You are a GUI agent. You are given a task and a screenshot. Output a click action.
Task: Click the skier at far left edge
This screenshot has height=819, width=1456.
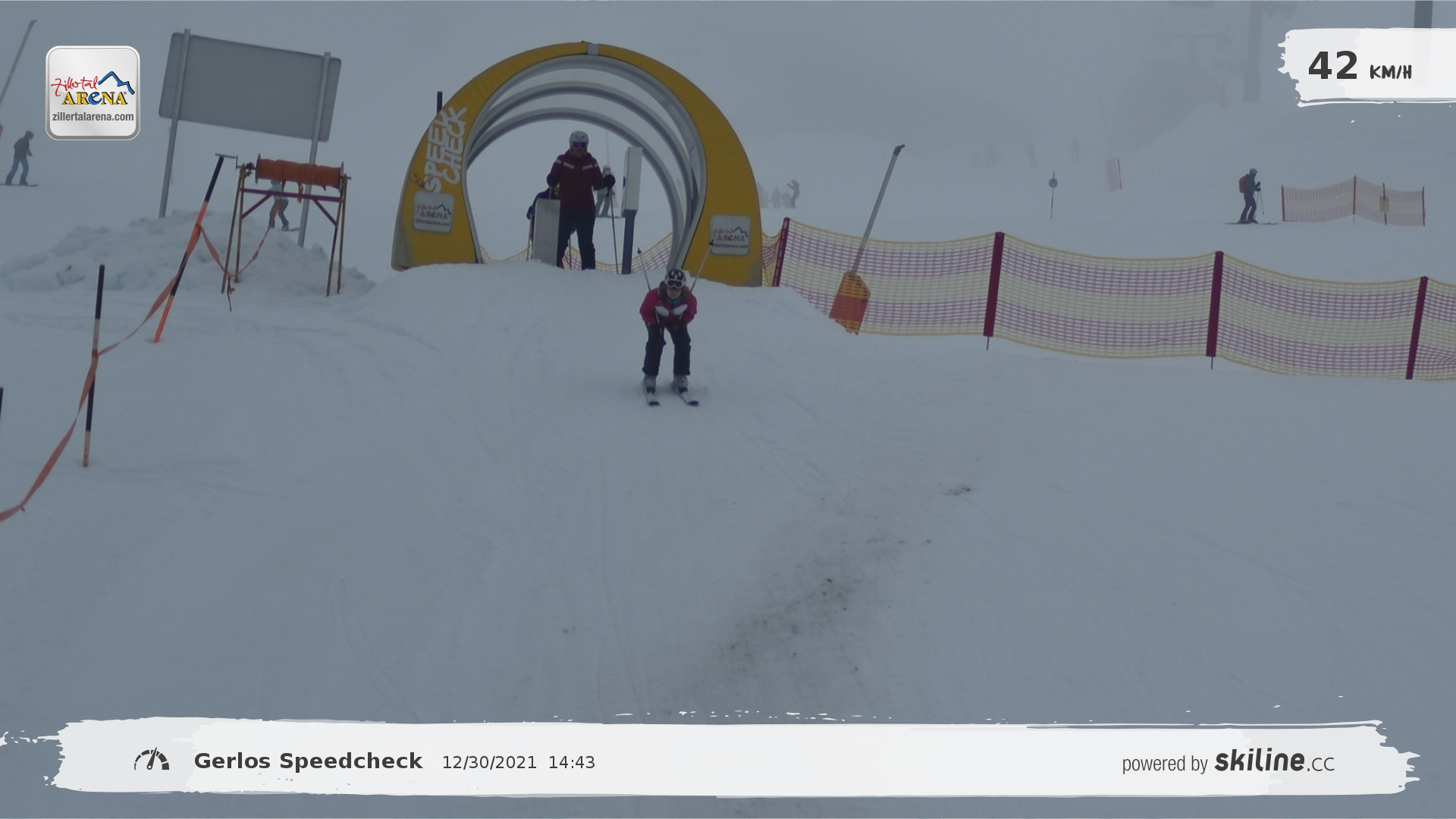coord(20,158)
